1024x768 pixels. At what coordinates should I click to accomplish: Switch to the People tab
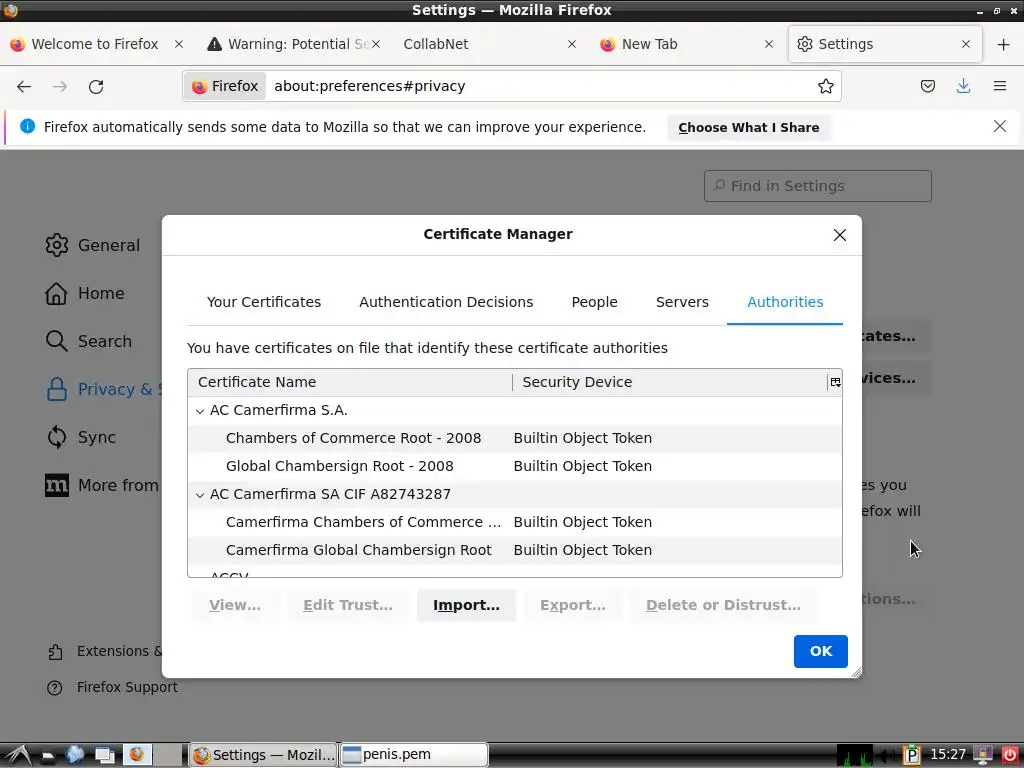coord(594,302)
